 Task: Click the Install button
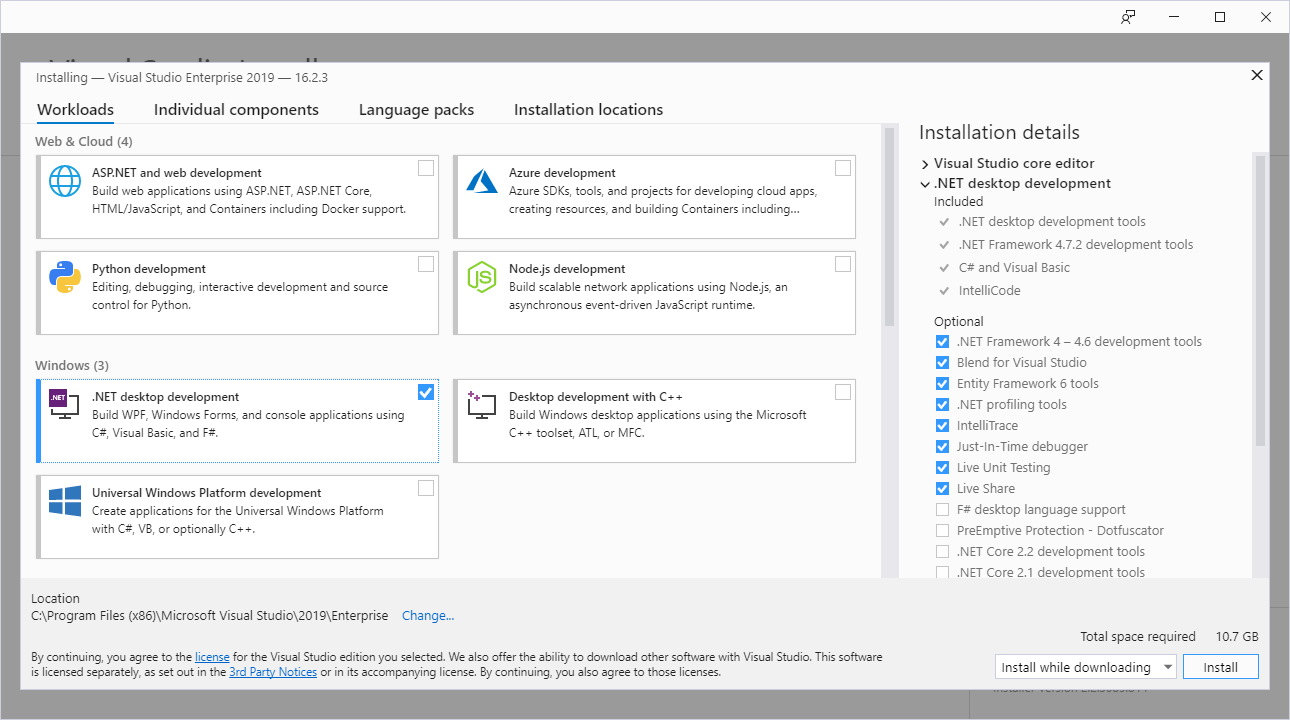[1220, 667]
